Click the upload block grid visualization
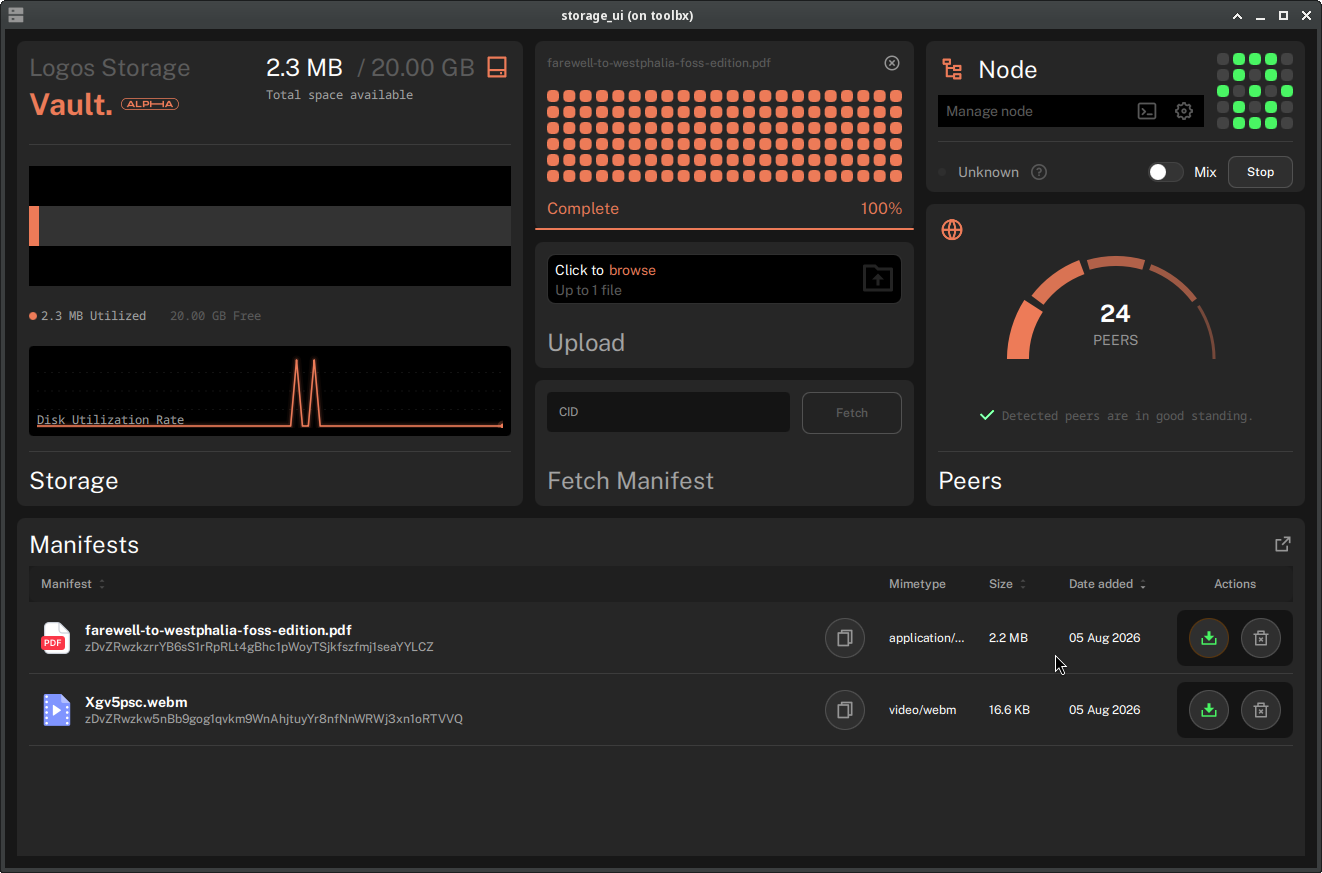The width and height of the screenshot is (1322, 873). pyautogui.click(x=724, y=136)
